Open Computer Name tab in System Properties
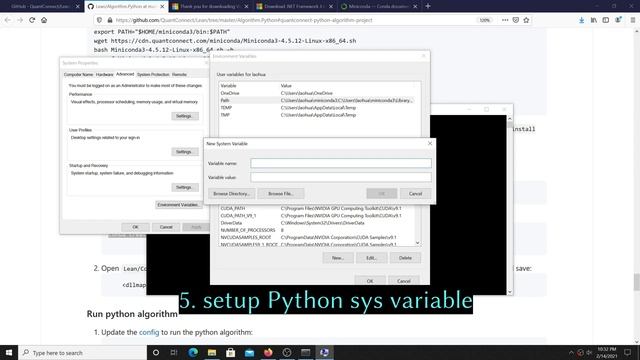Screen dimensions: 640x360 [78, 75]
